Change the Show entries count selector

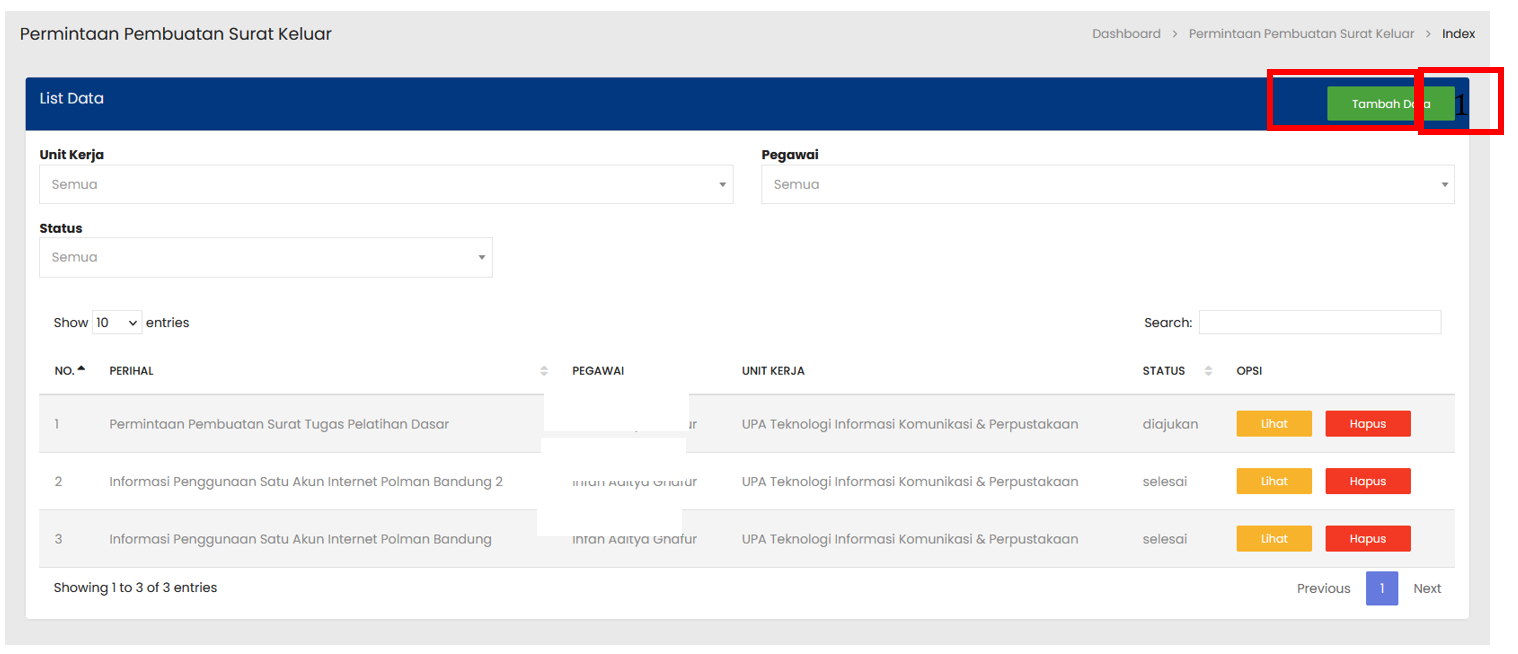click(117, 323)
